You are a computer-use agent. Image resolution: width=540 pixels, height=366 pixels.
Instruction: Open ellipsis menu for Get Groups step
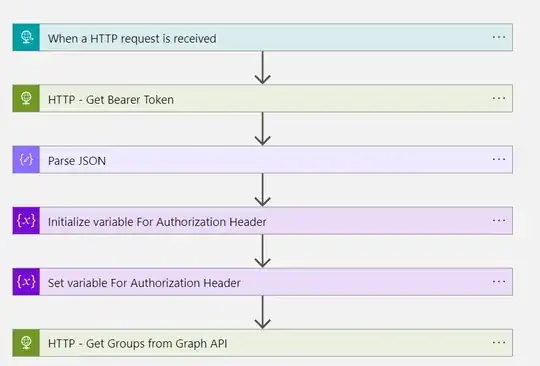499,343
